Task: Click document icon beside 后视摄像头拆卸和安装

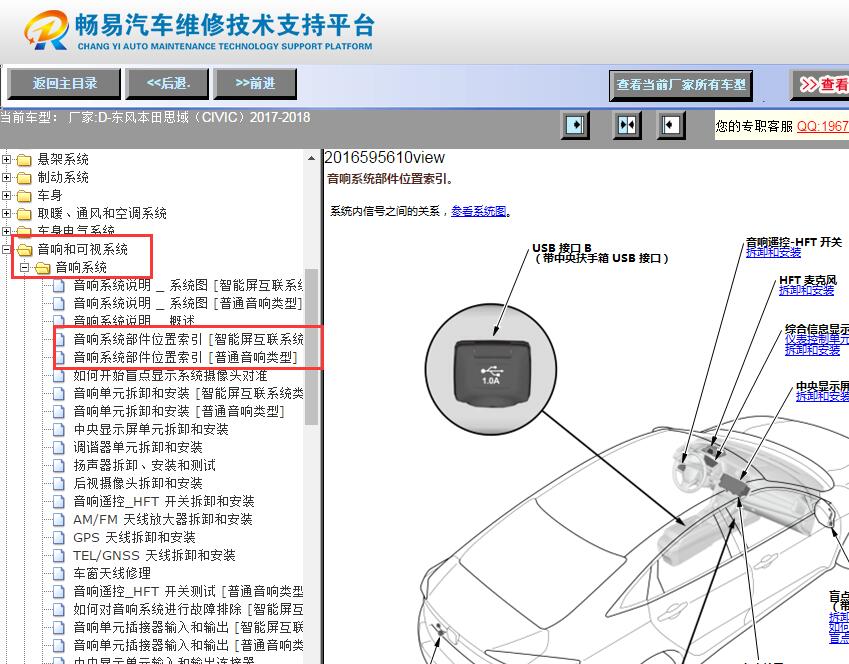Action: [x=59, y=483]
